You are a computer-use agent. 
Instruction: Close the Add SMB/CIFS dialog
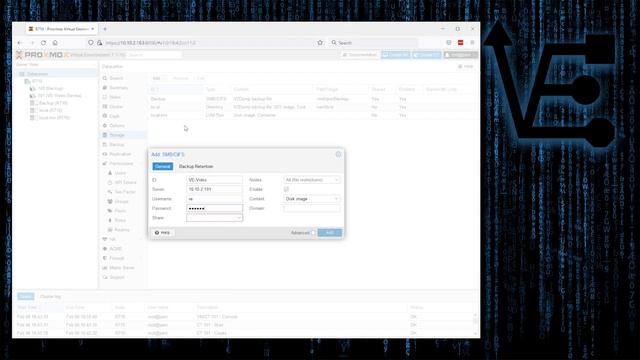click(338, 154)
